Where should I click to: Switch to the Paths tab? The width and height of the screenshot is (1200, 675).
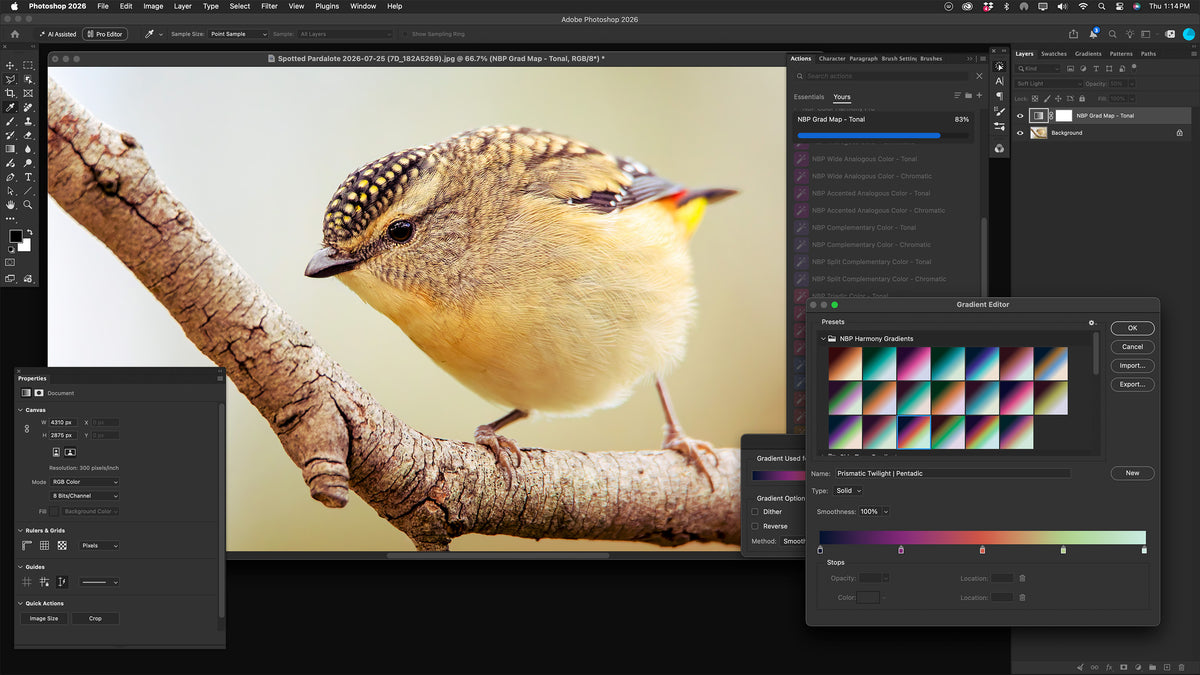1148,54
